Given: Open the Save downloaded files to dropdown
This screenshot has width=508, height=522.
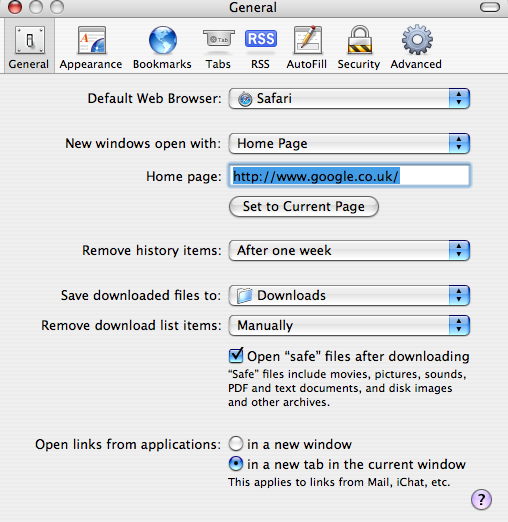Looking at the screenshot, I should coord(349,296).
